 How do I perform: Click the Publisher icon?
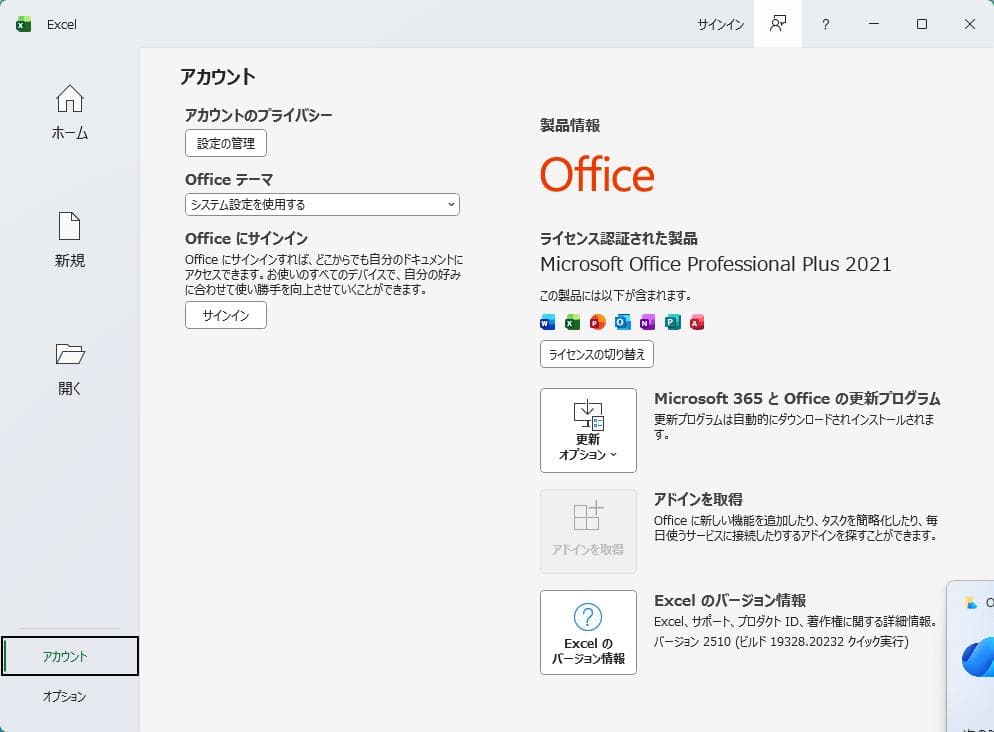671,322
